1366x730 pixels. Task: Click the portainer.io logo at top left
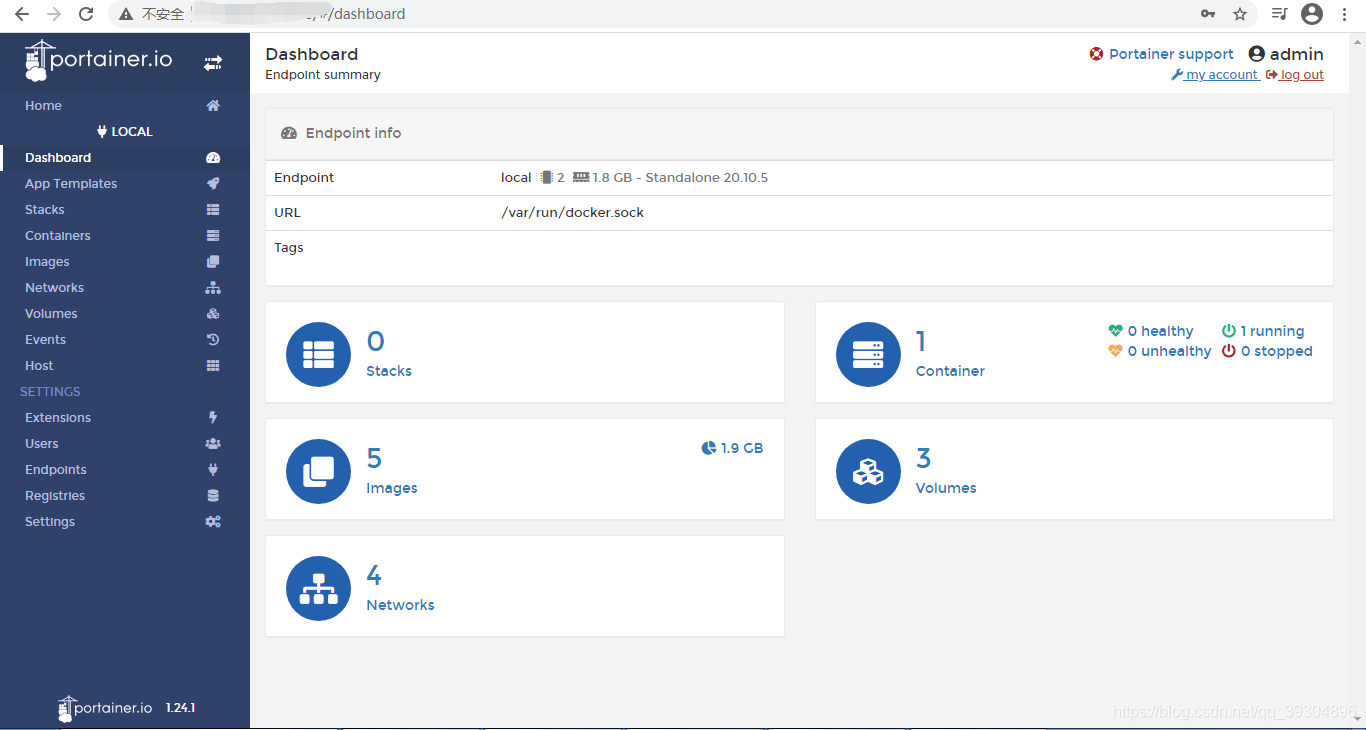pyautogui.click(x=99, y=60)
